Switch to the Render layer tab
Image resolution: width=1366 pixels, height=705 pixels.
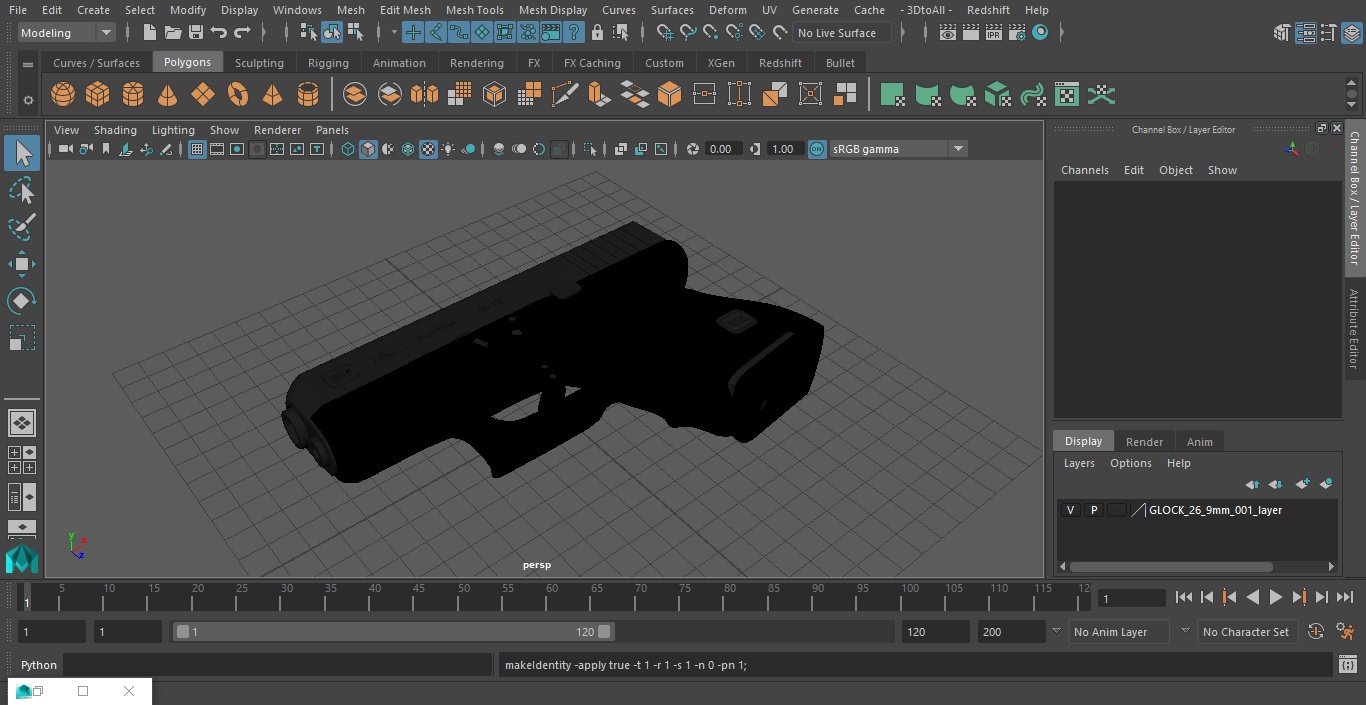[1144, 442]
